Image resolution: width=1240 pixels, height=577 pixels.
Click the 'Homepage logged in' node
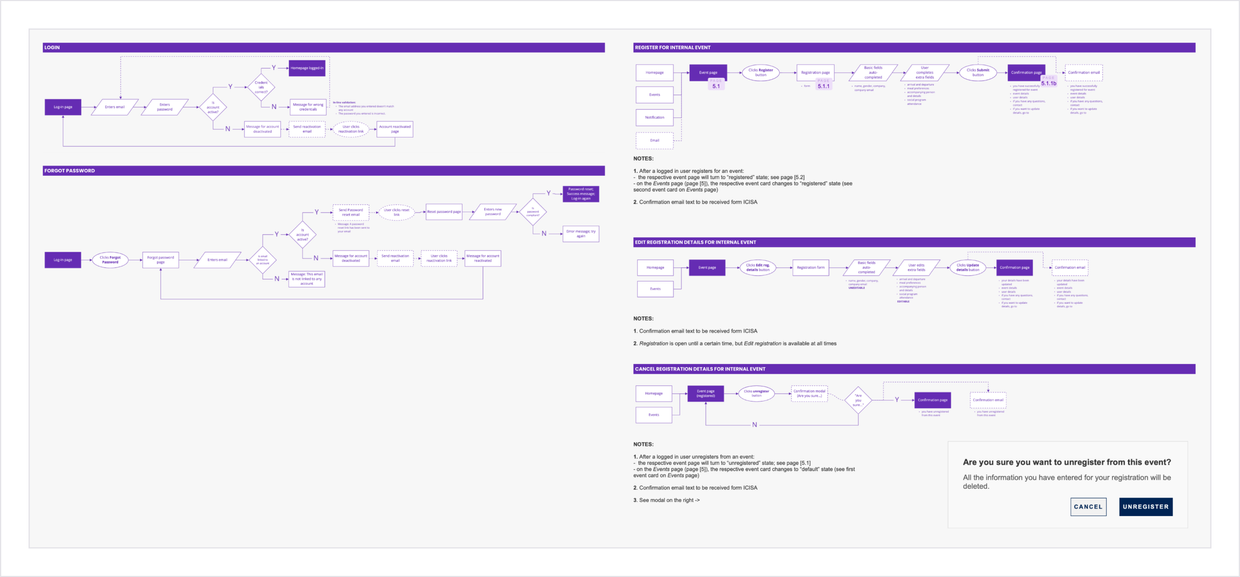307,69
